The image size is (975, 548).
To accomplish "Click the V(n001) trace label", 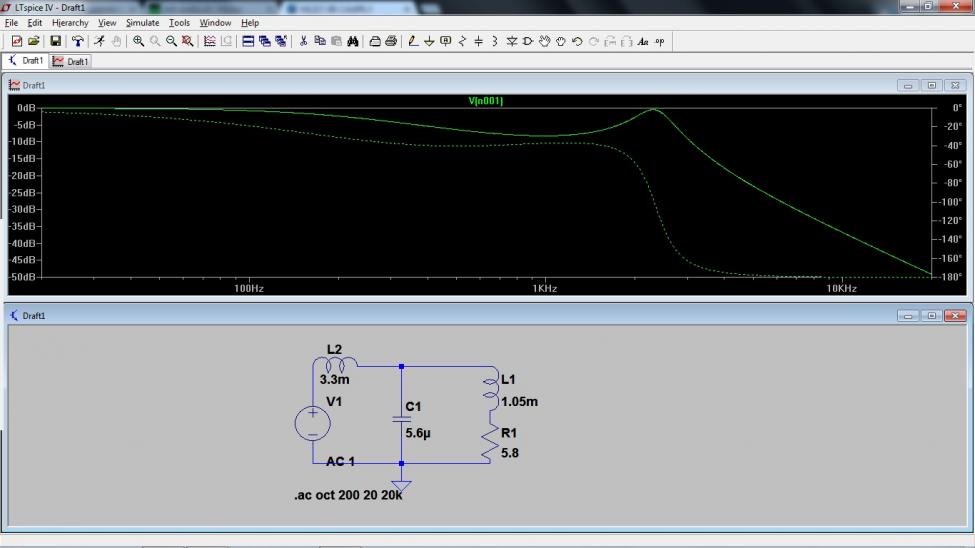I will [x=486, y=100].
